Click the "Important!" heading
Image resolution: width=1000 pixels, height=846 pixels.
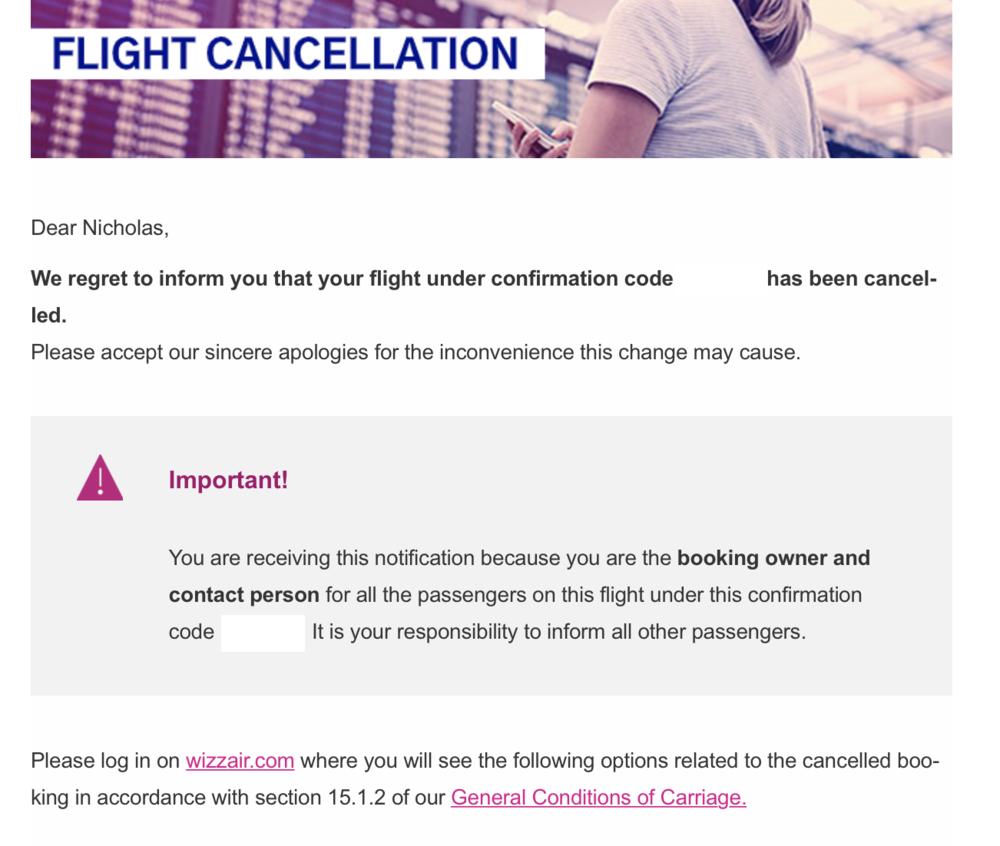coord(228,480)
